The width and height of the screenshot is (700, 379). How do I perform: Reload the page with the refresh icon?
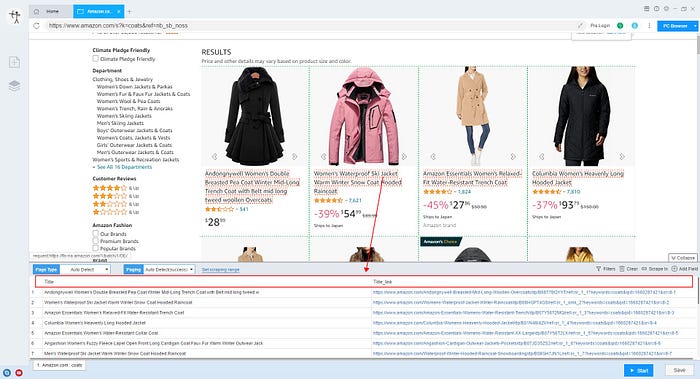pos(37,26)
